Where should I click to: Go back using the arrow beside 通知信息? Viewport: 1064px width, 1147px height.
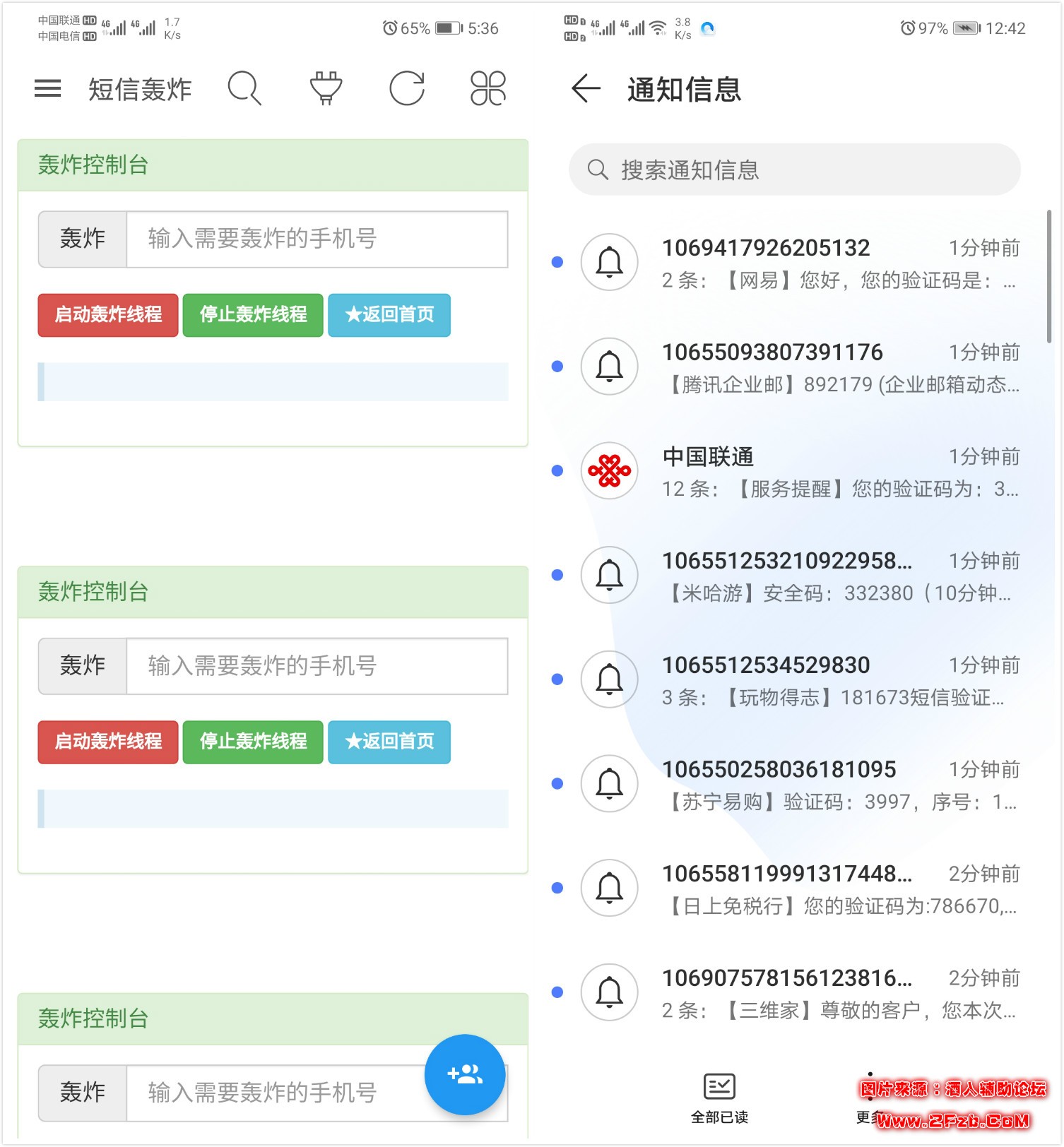point(586,88)
